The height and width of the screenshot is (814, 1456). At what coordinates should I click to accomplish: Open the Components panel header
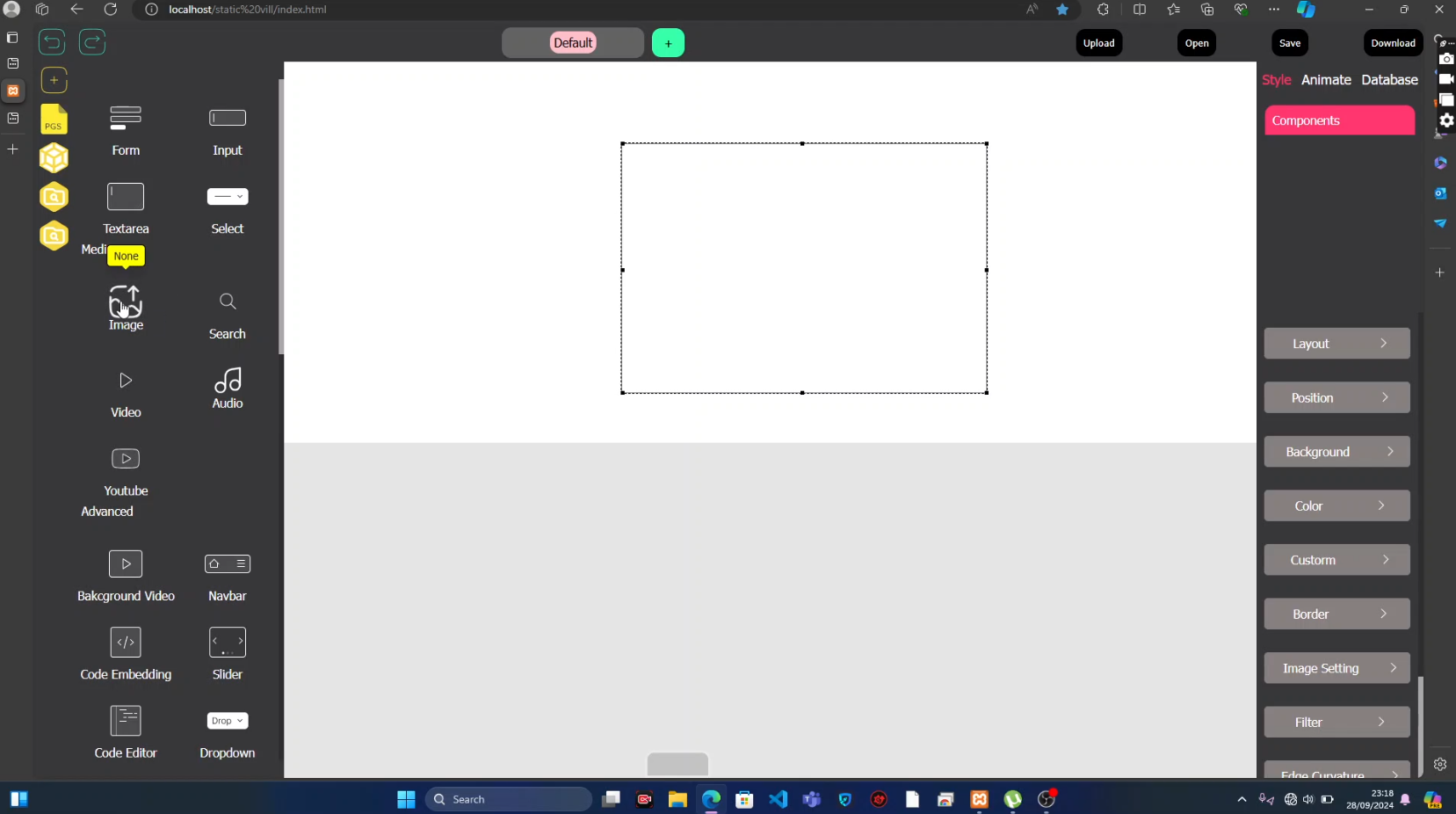tap(1339, 120)
